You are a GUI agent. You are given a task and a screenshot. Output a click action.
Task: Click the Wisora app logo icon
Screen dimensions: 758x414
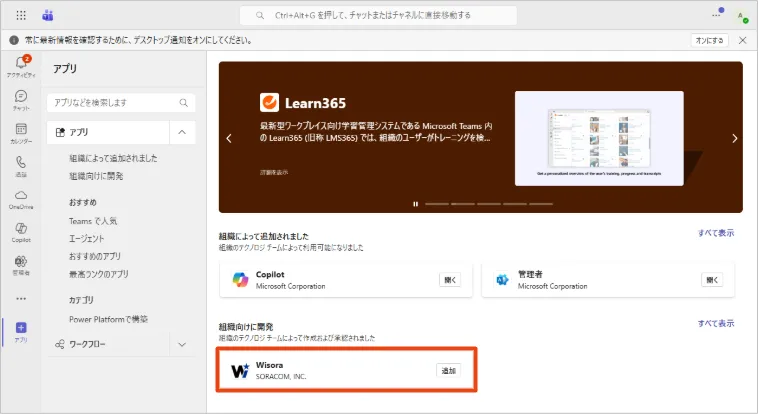(240, 371)
